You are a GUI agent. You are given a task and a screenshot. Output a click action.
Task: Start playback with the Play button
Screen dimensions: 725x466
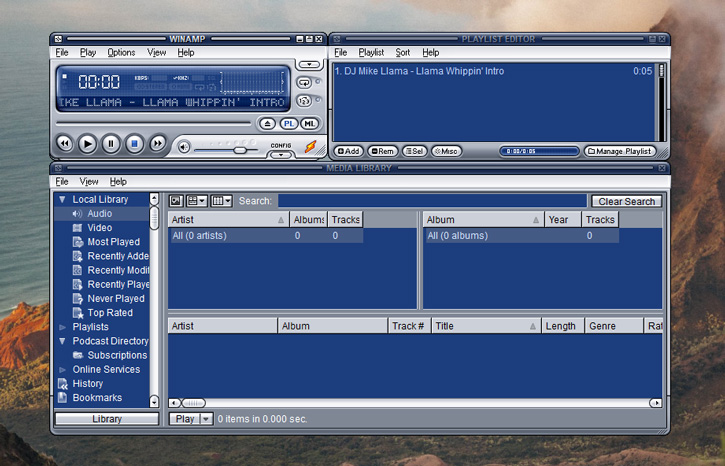87,144
